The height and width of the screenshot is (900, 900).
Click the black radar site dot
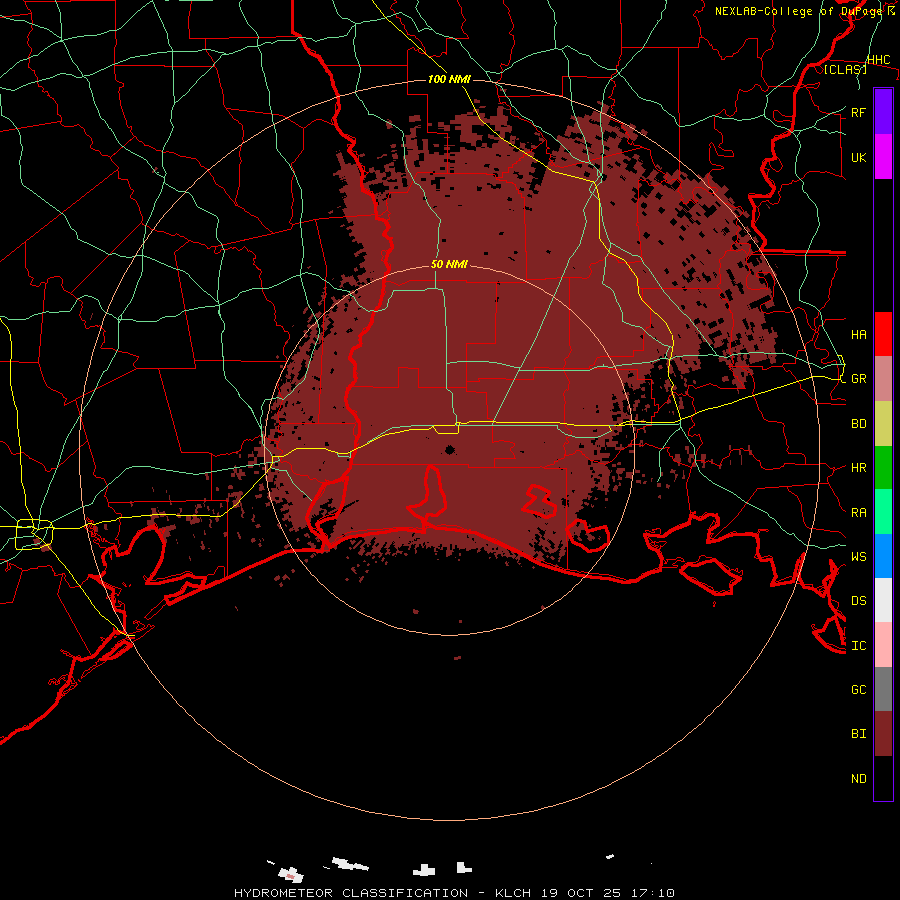[449, 449]
